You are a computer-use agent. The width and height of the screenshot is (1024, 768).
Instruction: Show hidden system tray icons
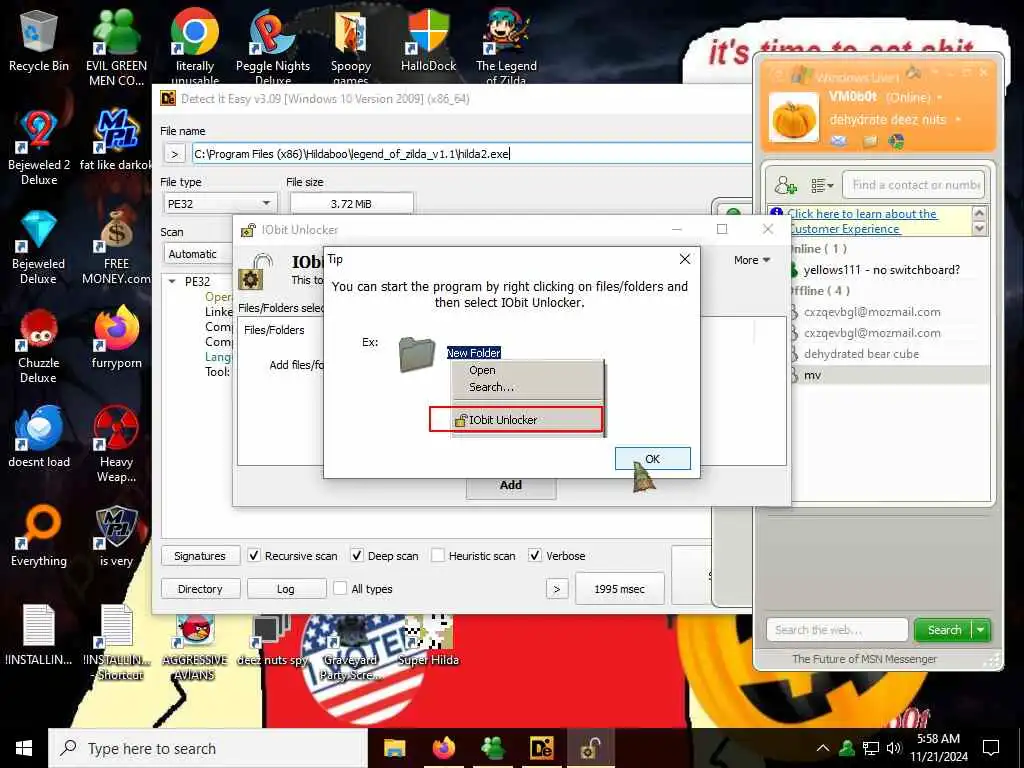pyautogui.click(x=822, y=748)
